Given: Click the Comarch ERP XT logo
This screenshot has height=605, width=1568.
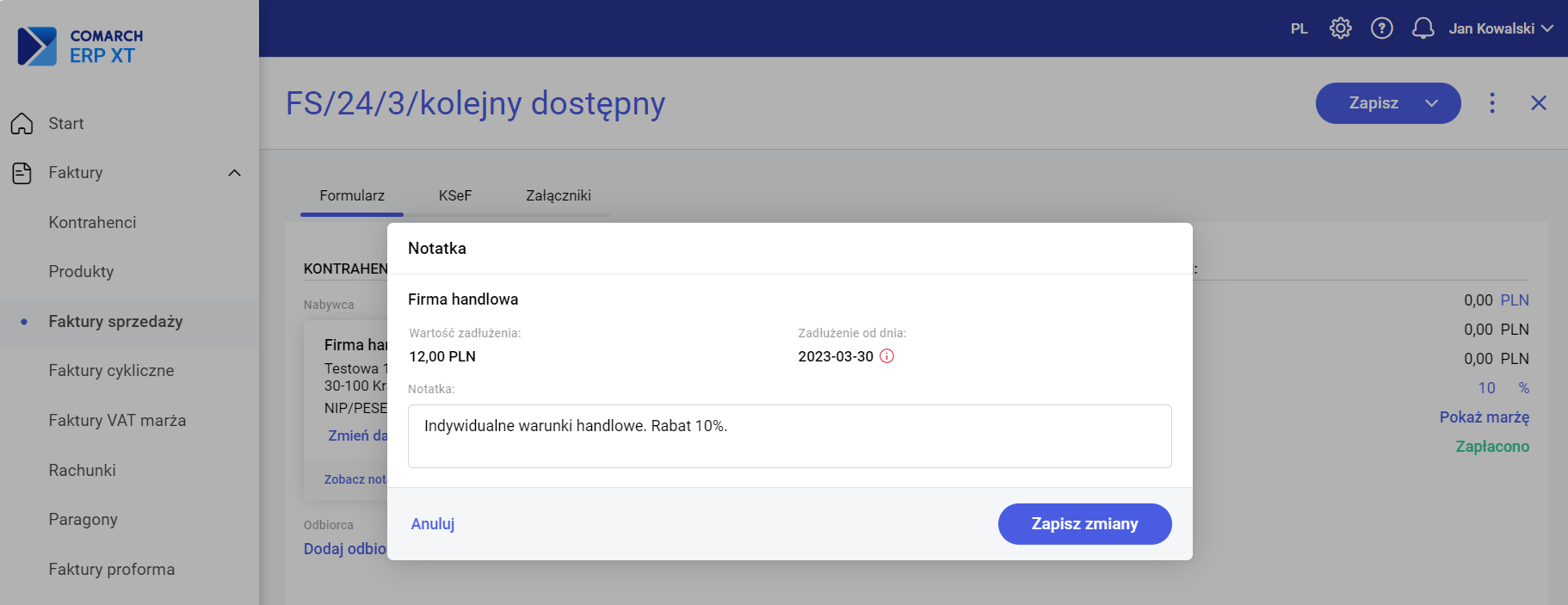Looking at the screenshot, I should [x=80, y=46].
